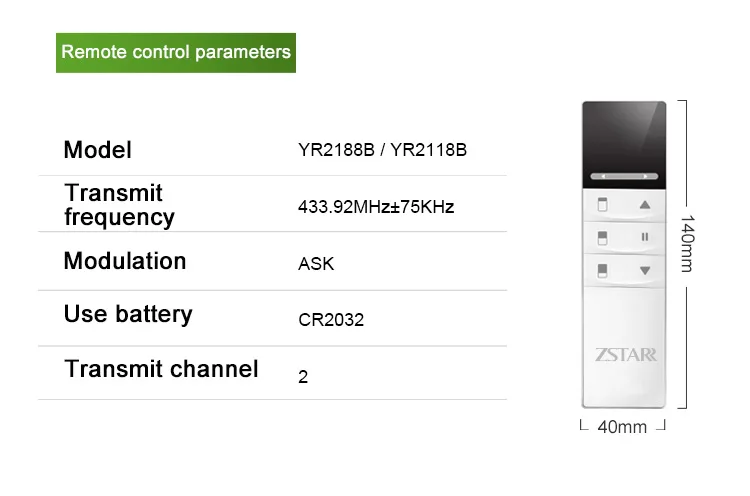The image size is (750, 496).
Task: Click the 40mm width dimension label
Action: tap(622, 427)
